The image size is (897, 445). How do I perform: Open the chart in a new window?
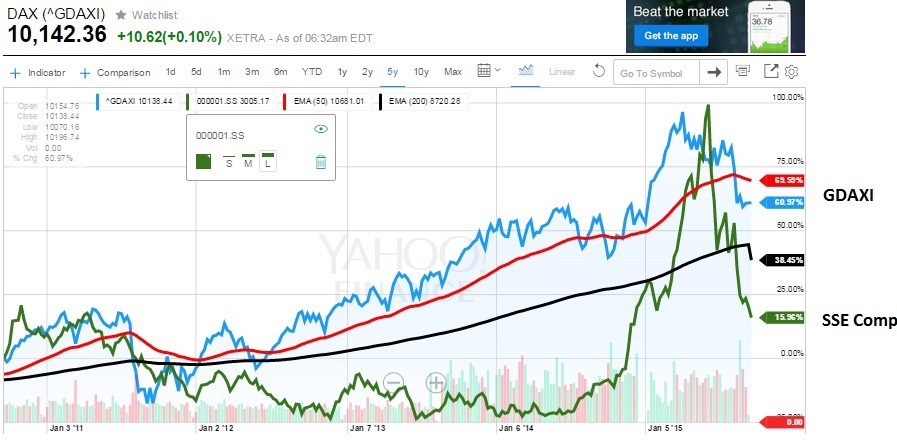pos(771,72)
